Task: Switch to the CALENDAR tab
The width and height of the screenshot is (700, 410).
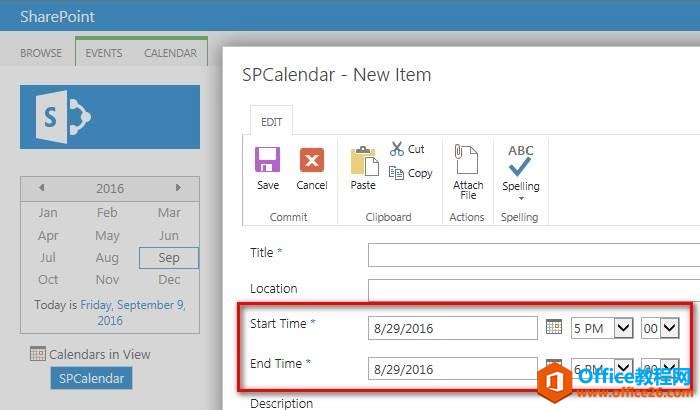Action: click(x=170, y=53)
